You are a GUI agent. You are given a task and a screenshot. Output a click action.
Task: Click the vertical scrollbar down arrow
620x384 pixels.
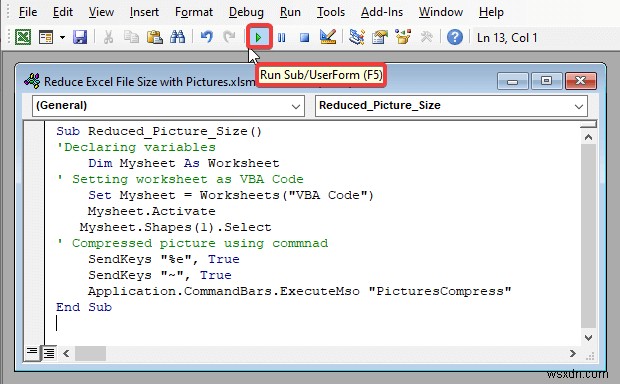[588, 337]
